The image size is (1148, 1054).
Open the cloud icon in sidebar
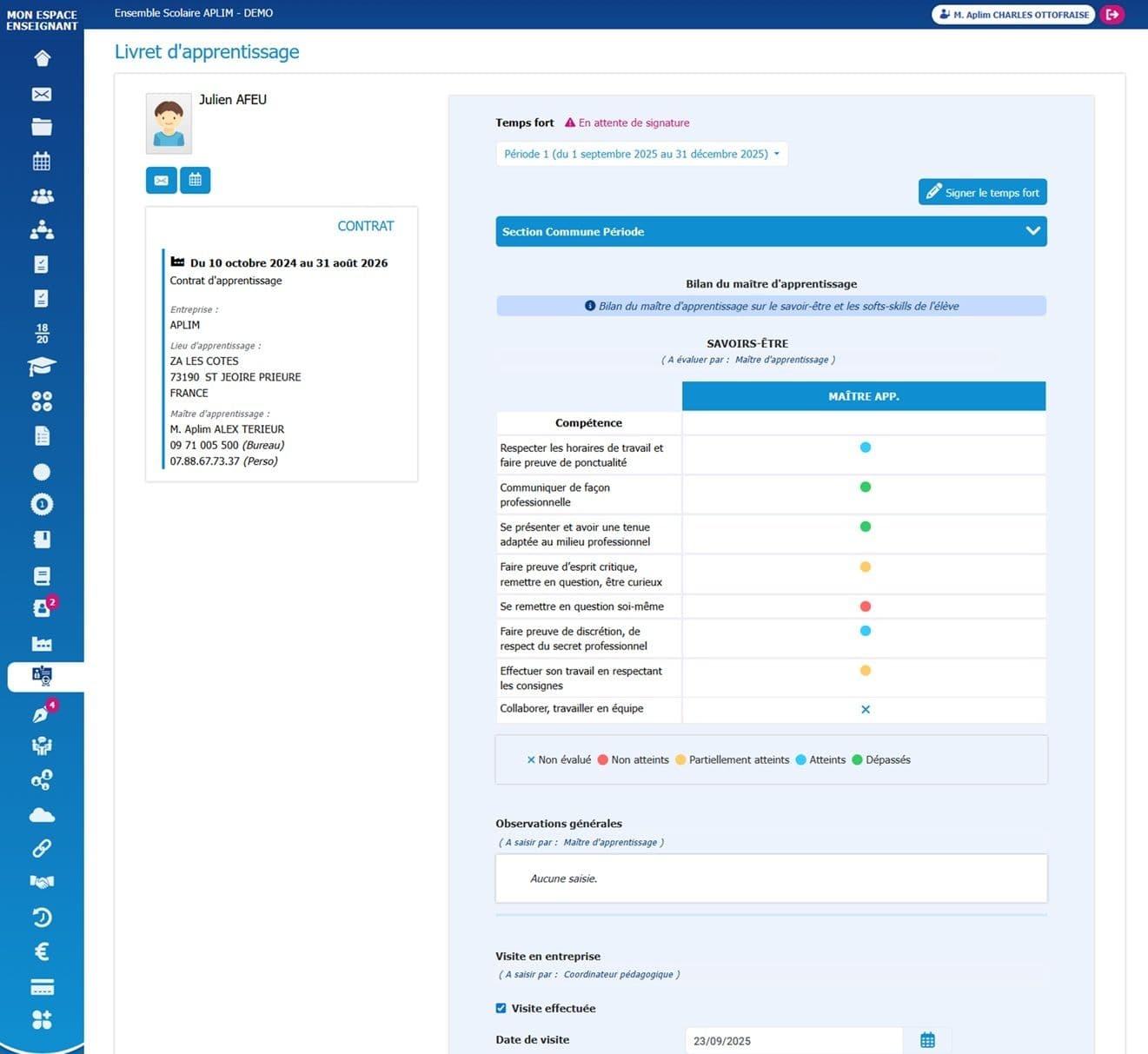coord(42,815)
